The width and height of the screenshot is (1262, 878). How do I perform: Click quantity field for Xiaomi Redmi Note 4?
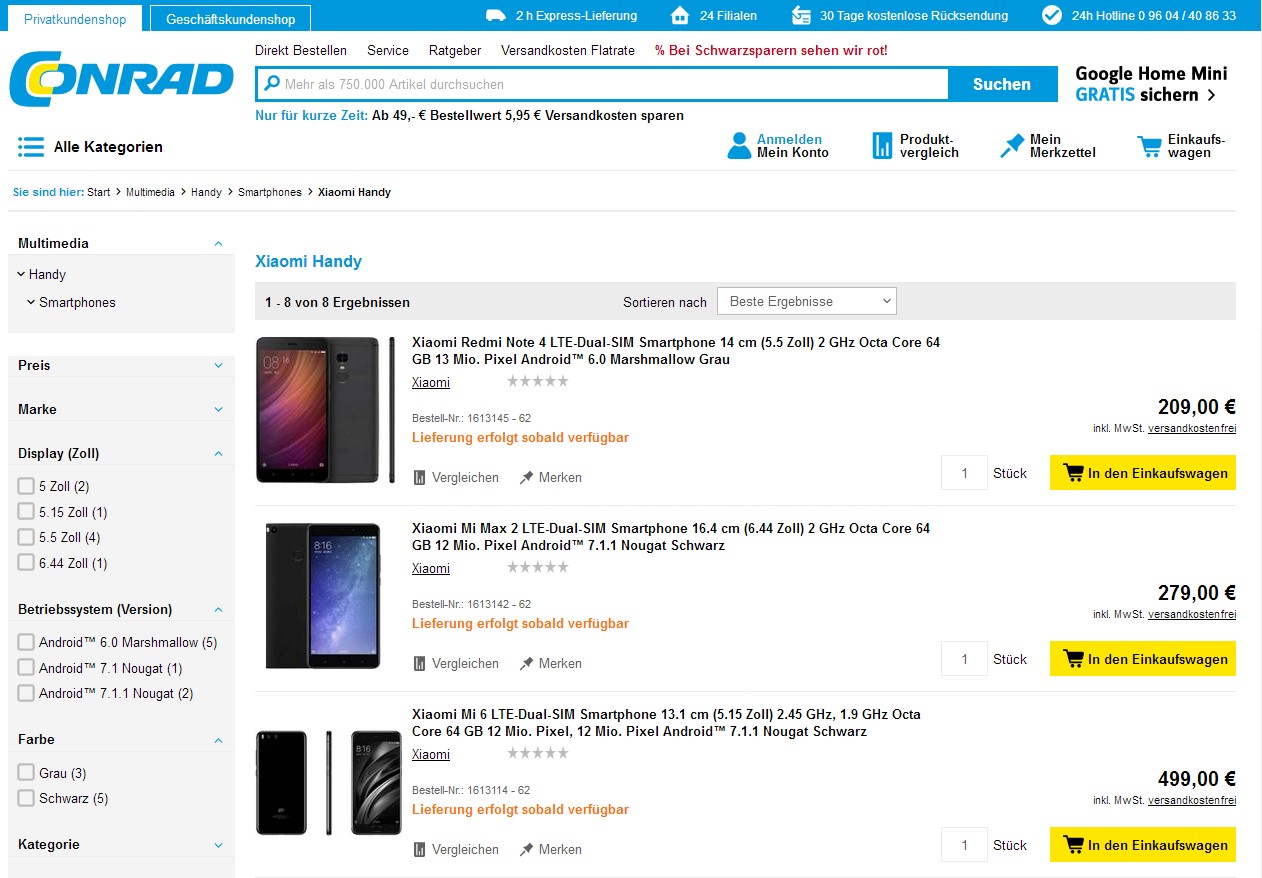(x=964, y=473)
